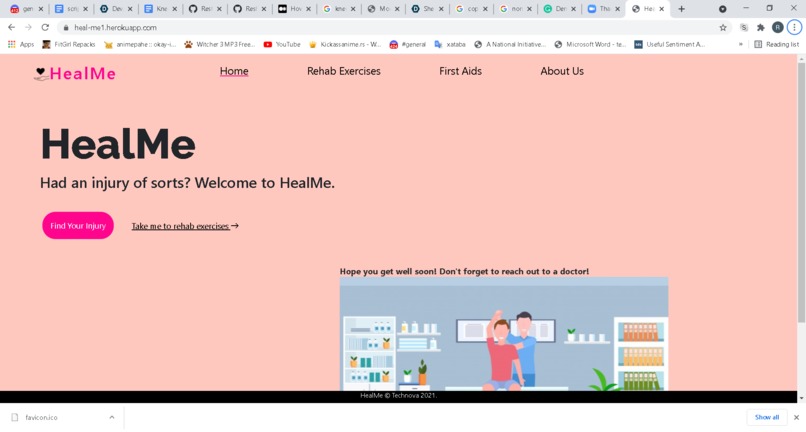The height and width of the screenshot is (432, 806).
Task: Go back to the previous page
Action: click(x=11, y=27)
